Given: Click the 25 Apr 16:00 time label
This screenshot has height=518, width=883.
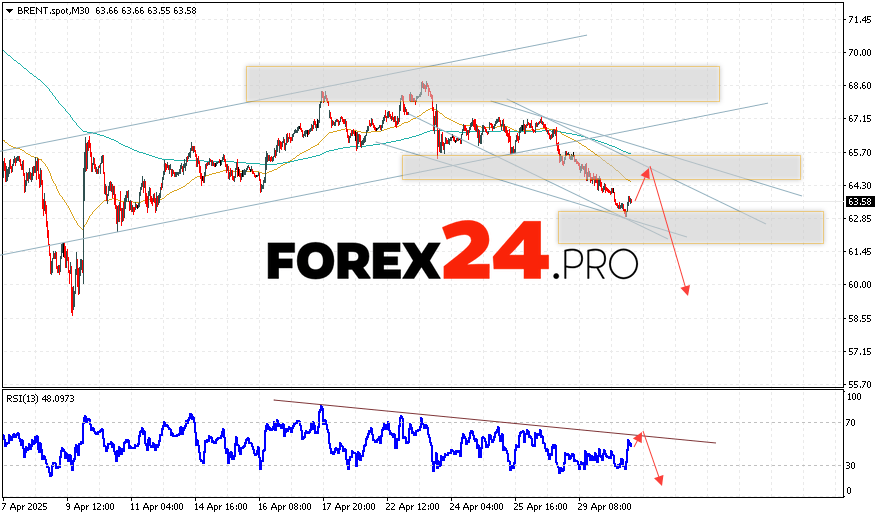Looking at the screenshot, I should pos(541,506).
